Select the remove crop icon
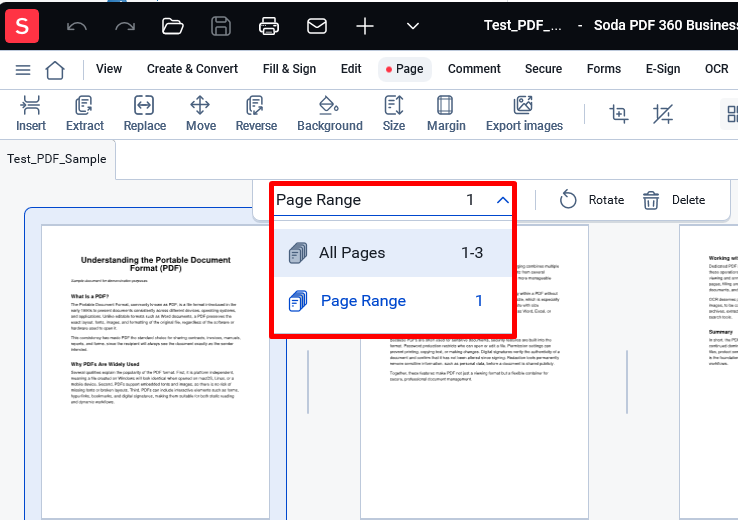Viewport: 738px width, 520px height. point(663,114)
